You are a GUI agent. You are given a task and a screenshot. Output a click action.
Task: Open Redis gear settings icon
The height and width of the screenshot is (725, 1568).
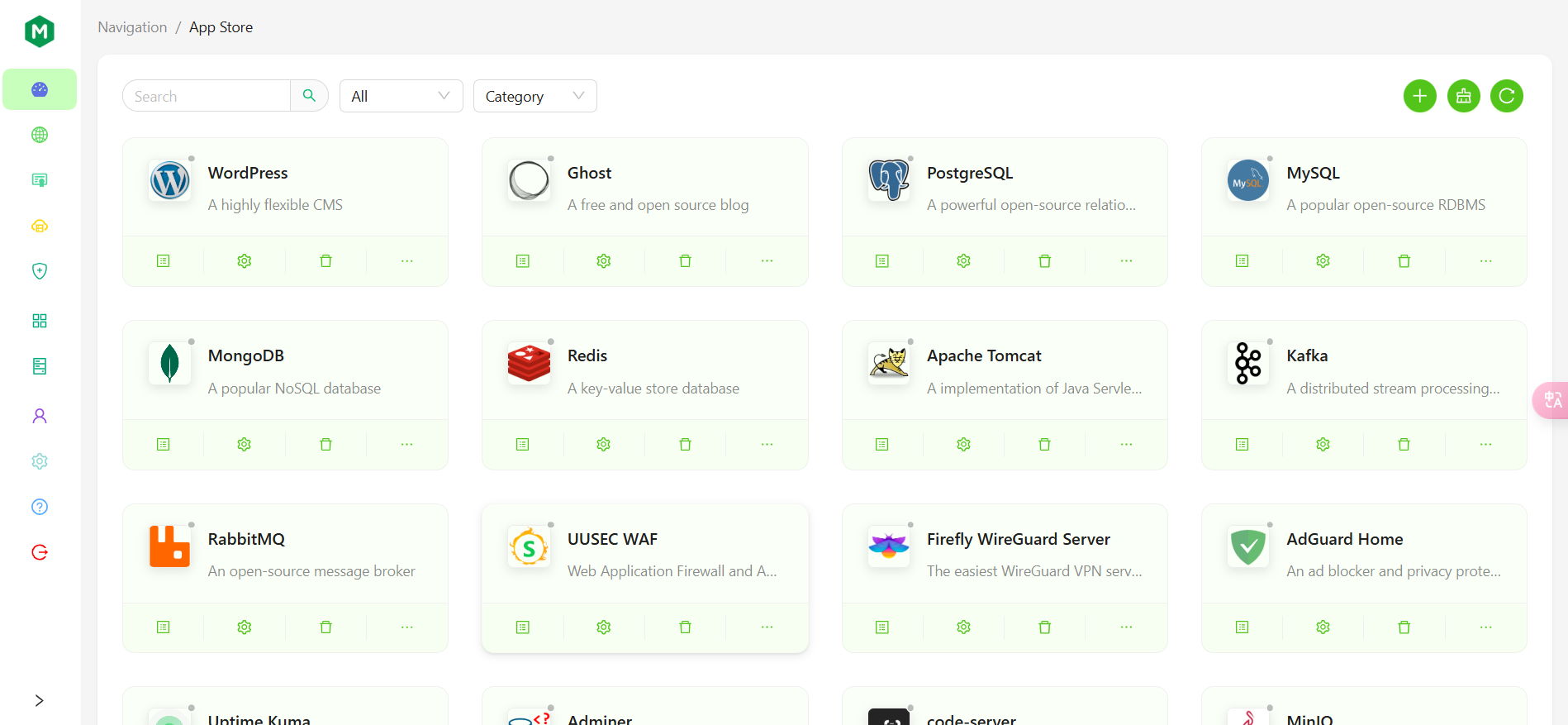click(604, 445)
